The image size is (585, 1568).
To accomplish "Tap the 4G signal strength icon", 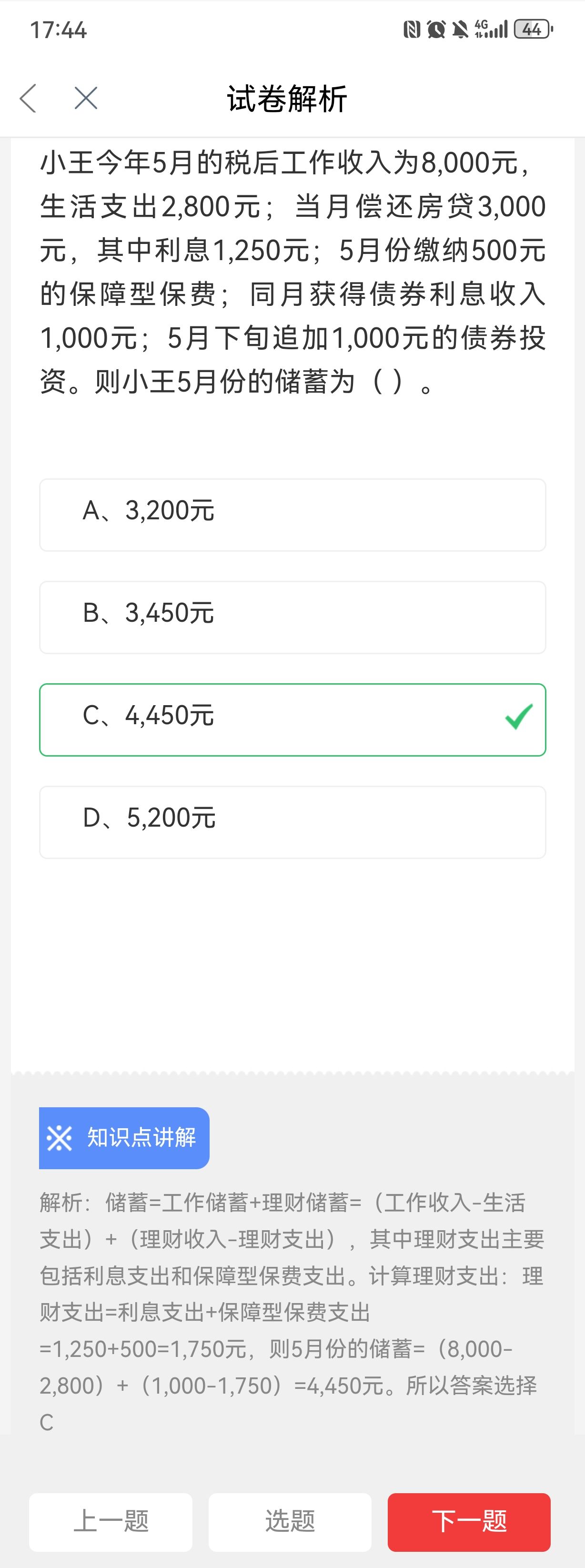I will (491, 29).
